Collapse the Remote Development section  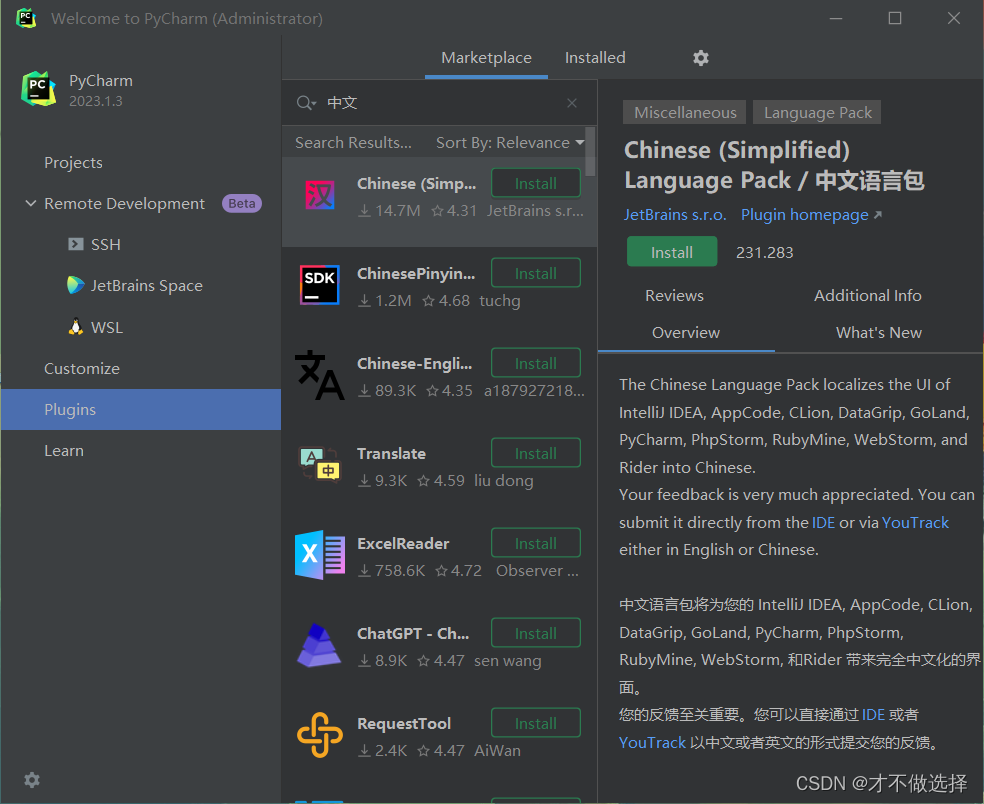(30, 203)
